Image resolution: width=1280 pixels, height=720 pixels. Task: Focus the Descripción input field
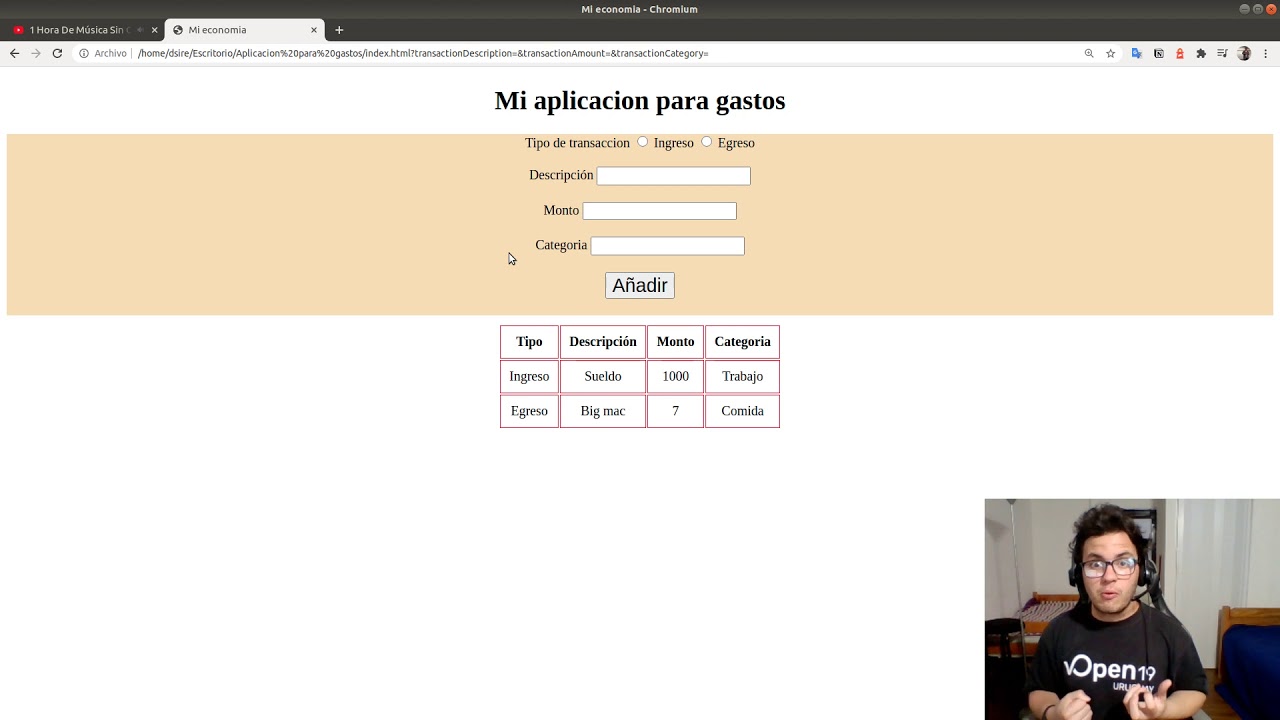coord(673,176)
